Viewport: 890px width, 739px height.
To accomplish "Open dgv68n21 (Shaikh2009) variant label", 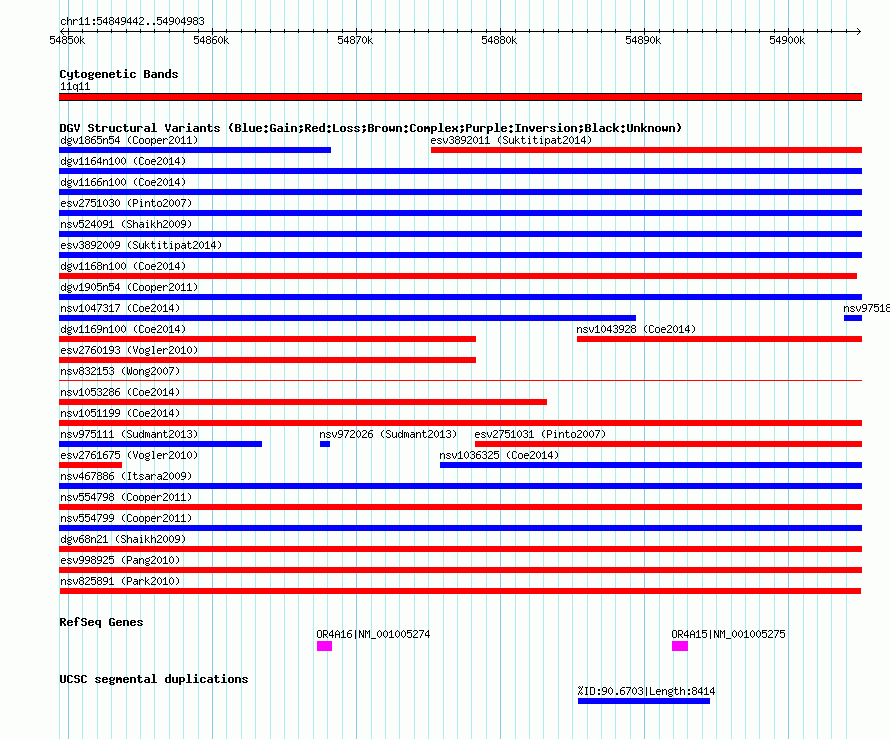I will pyautogui.click(x=123, y=539).
